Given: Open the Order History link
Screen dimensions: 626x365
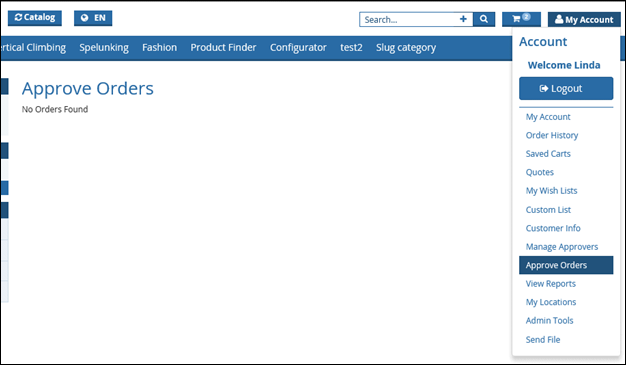Looking at the screenshot, I should [552, 135].
